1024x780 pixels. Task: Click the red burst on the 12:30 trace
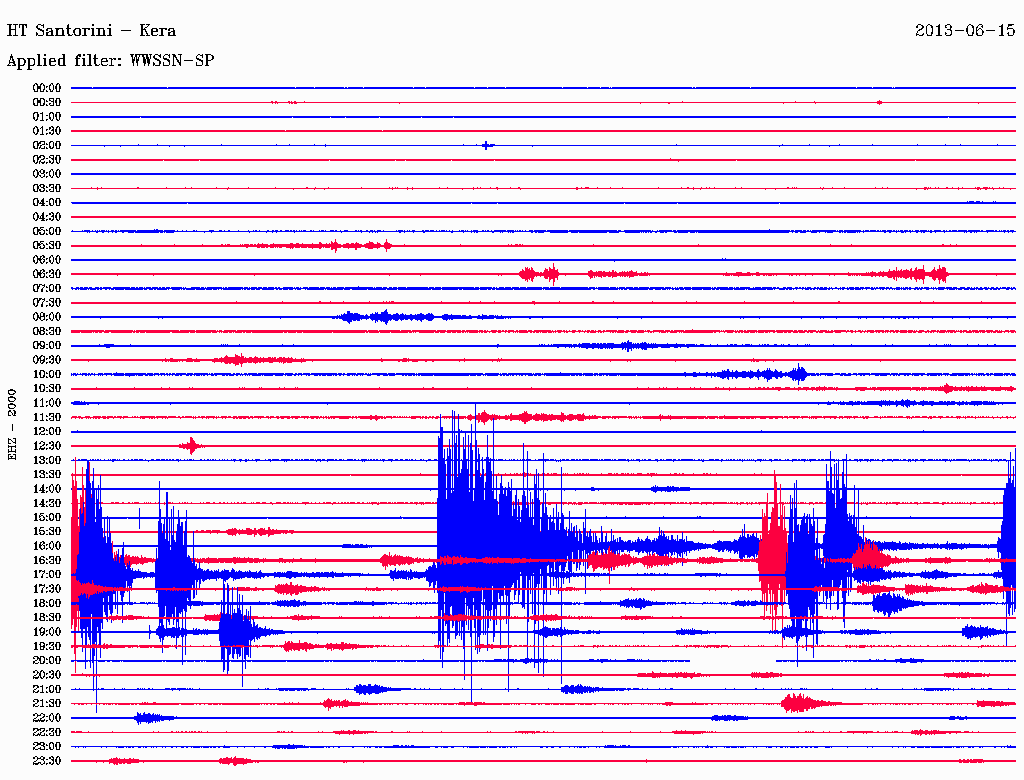click(191, 446)
